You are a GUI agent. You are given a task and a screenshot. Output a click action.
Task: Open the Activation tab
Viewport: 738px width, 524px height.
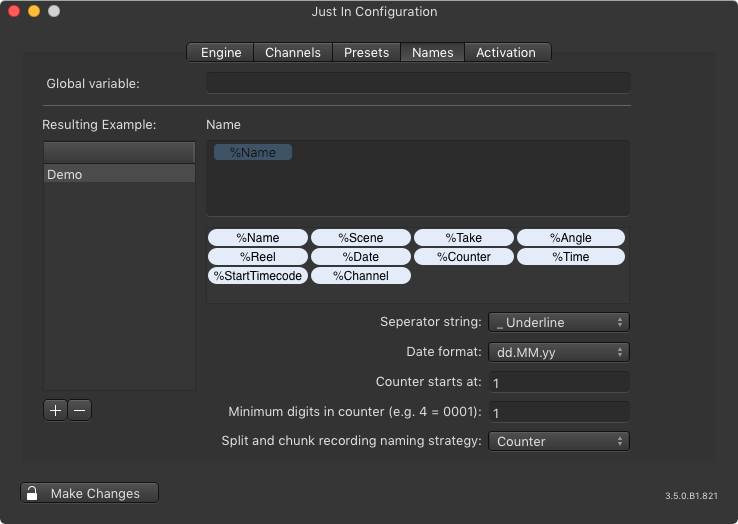tap(506, 52)
